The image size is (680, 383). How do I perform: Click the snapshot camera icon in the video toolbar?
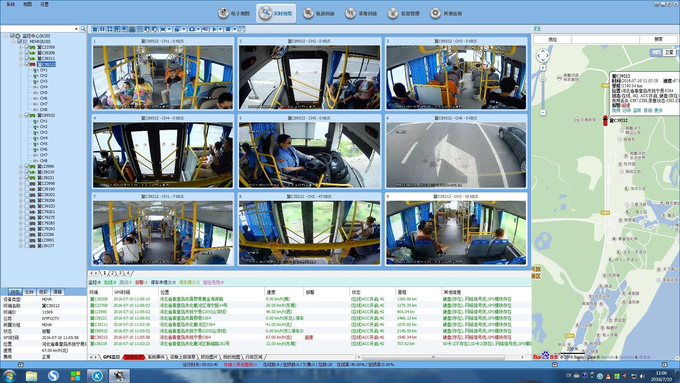tap(192, 29)
